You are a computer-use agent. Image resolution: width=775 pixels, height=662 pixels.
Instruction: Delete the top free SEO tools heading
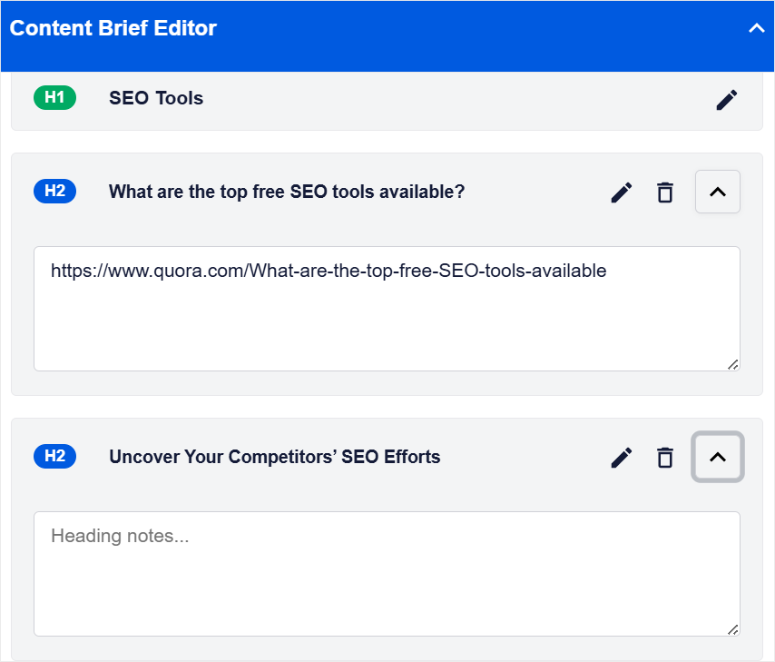tap(665, 192)
